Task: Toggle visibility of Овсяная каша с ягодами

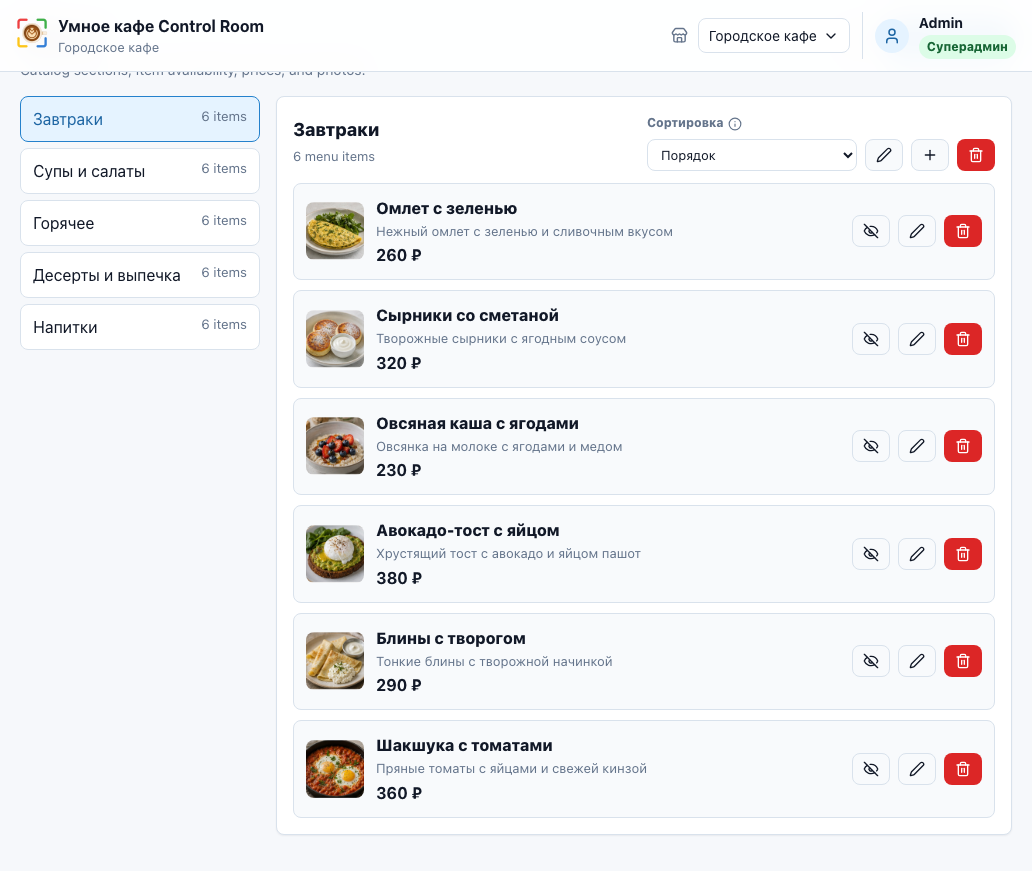Action: point(871,446)
